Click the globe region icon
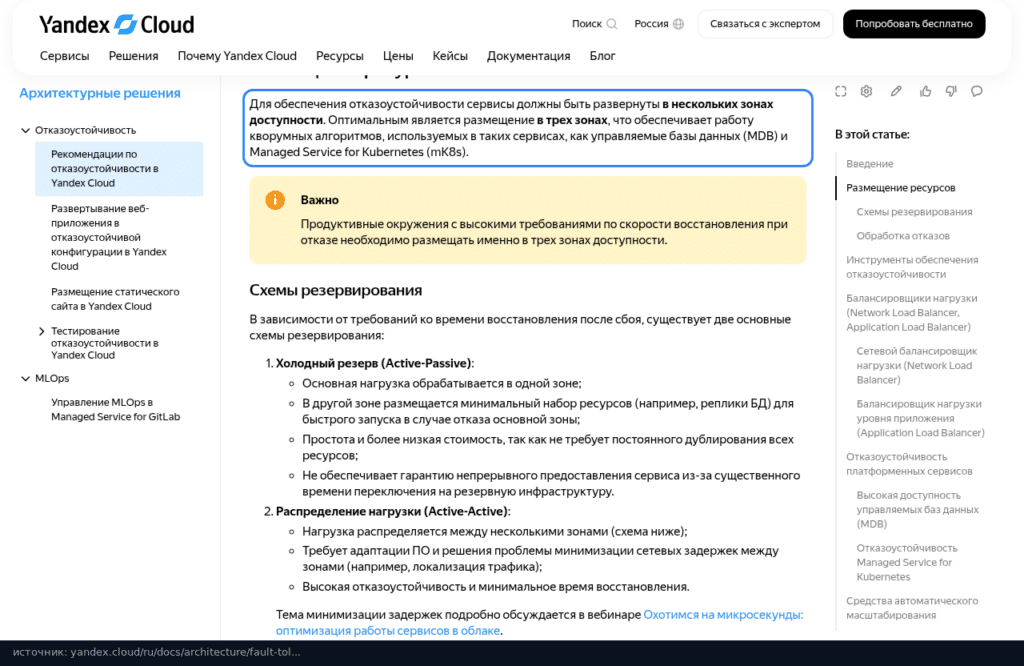 679,24
